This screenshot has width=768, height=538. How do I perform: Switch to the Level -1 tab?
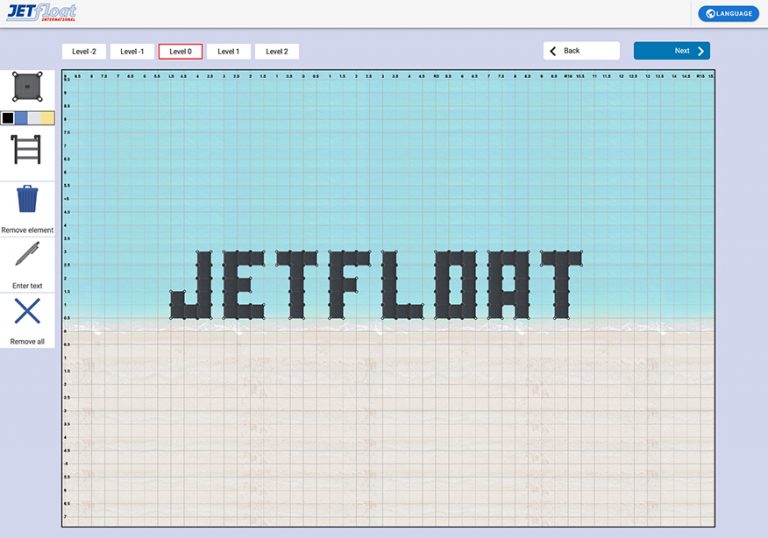(132, 51)
